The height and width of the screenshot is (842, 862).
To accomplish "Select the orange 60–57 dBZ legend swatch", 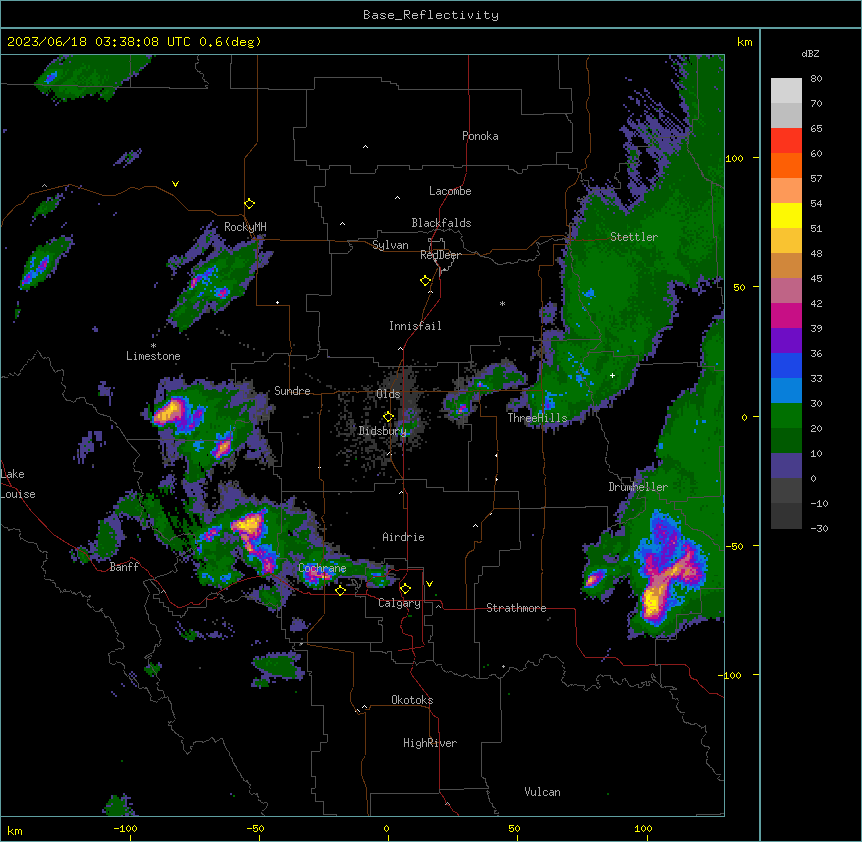I will pos(786,165).
